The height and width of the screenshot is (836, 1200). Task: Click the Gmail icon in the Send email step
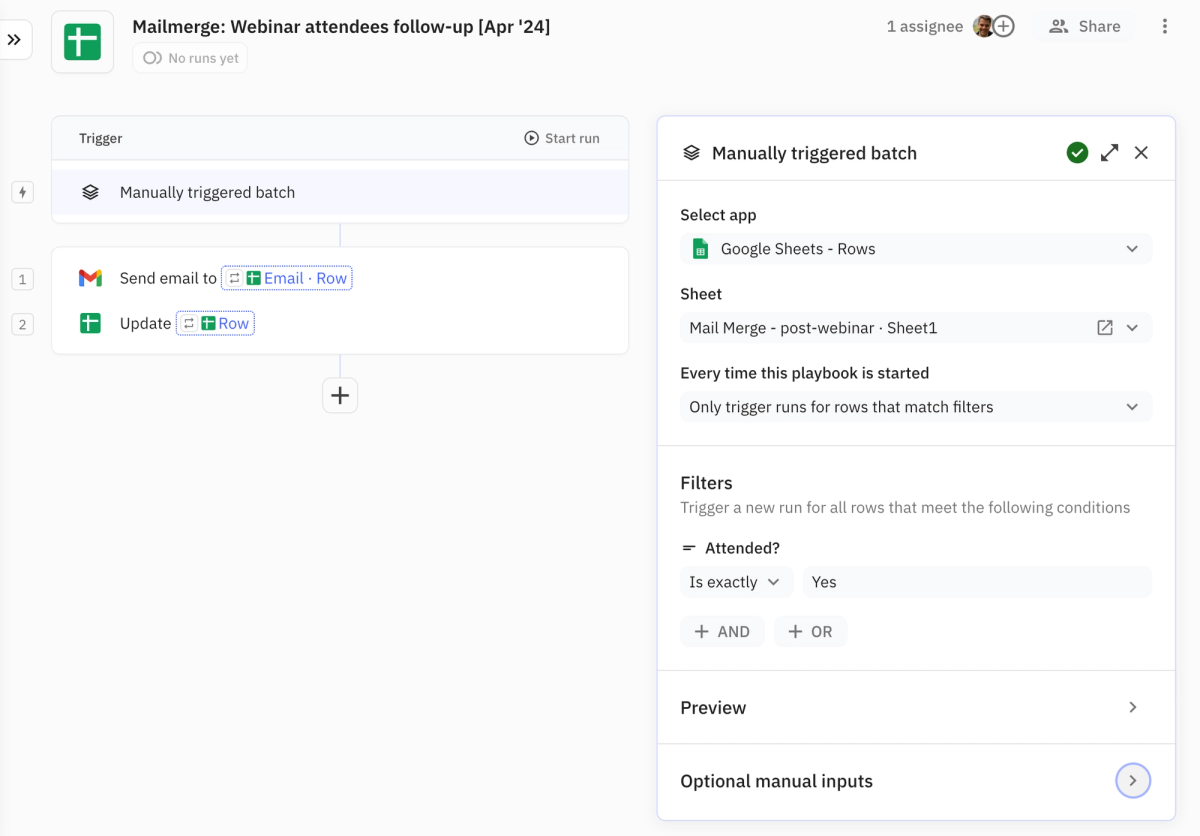coord(92,278)
